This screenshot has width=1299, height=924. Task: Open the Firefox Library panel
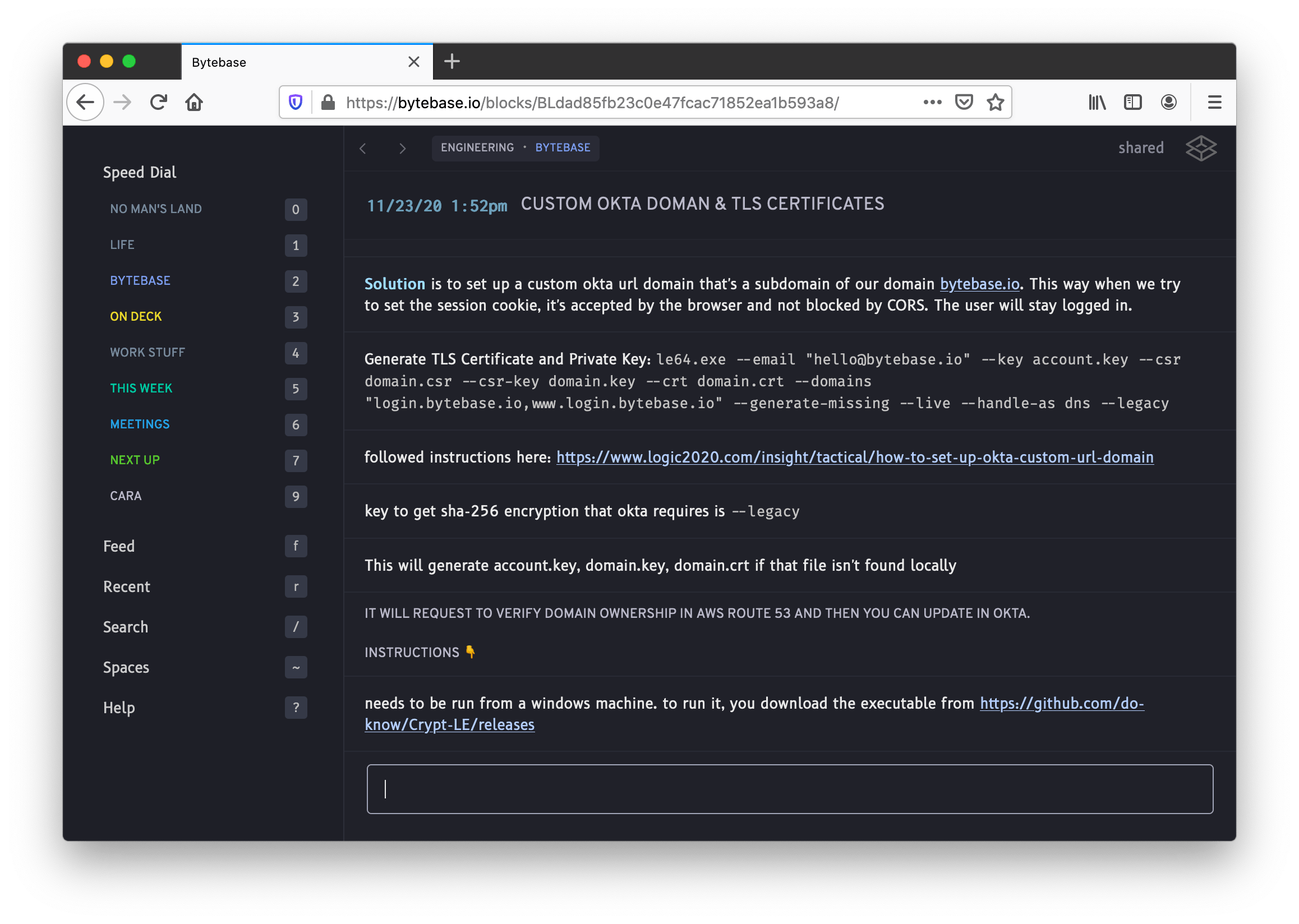click(x=1097, y=103)
